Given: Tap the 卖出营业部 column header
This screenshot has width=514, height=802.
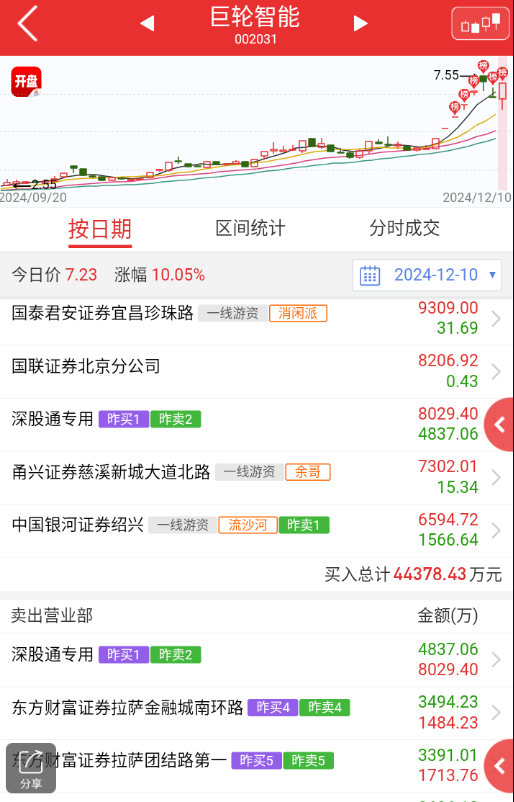Looking at the screenshot, I should (52, 615).
